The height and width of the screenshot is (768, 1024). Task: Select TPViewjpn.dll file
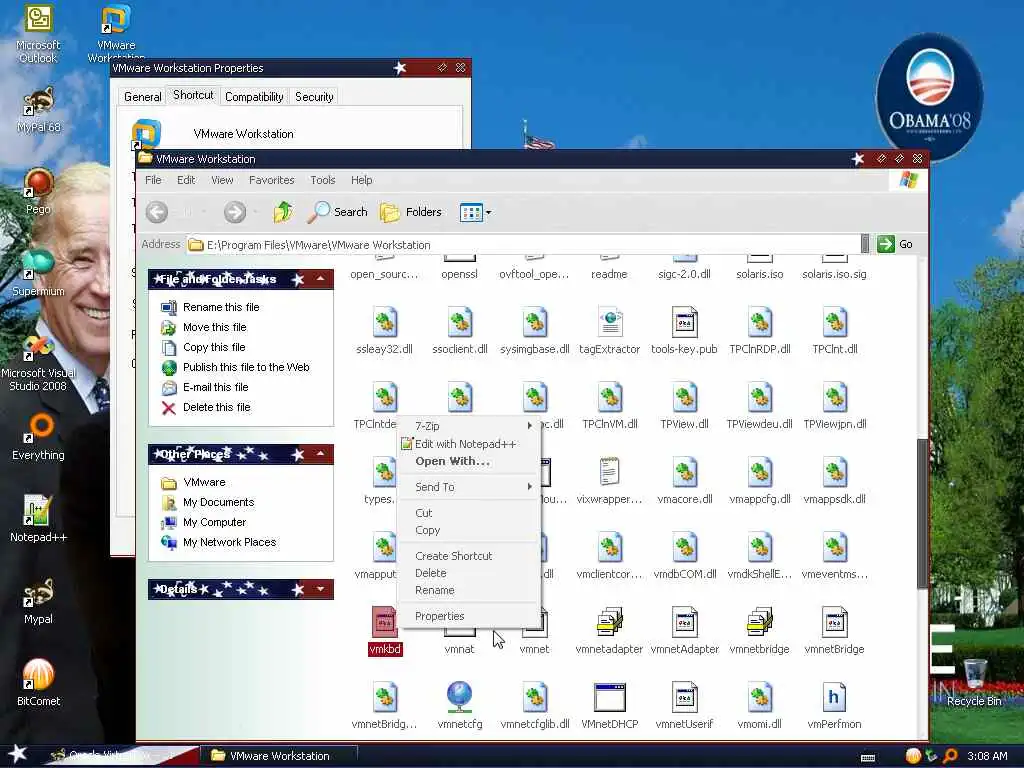[x=835, y=406]
